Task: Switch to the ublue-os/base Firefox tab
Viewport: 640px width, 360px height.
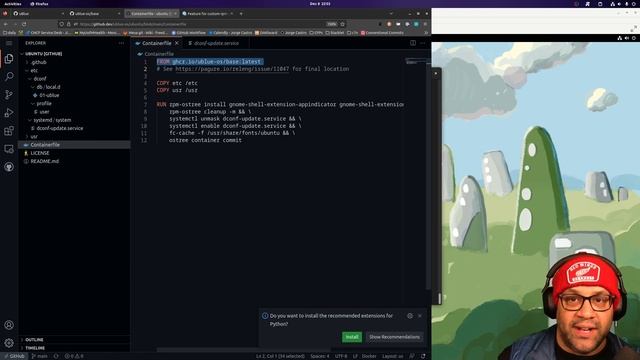Action: [x=94, y=13]
